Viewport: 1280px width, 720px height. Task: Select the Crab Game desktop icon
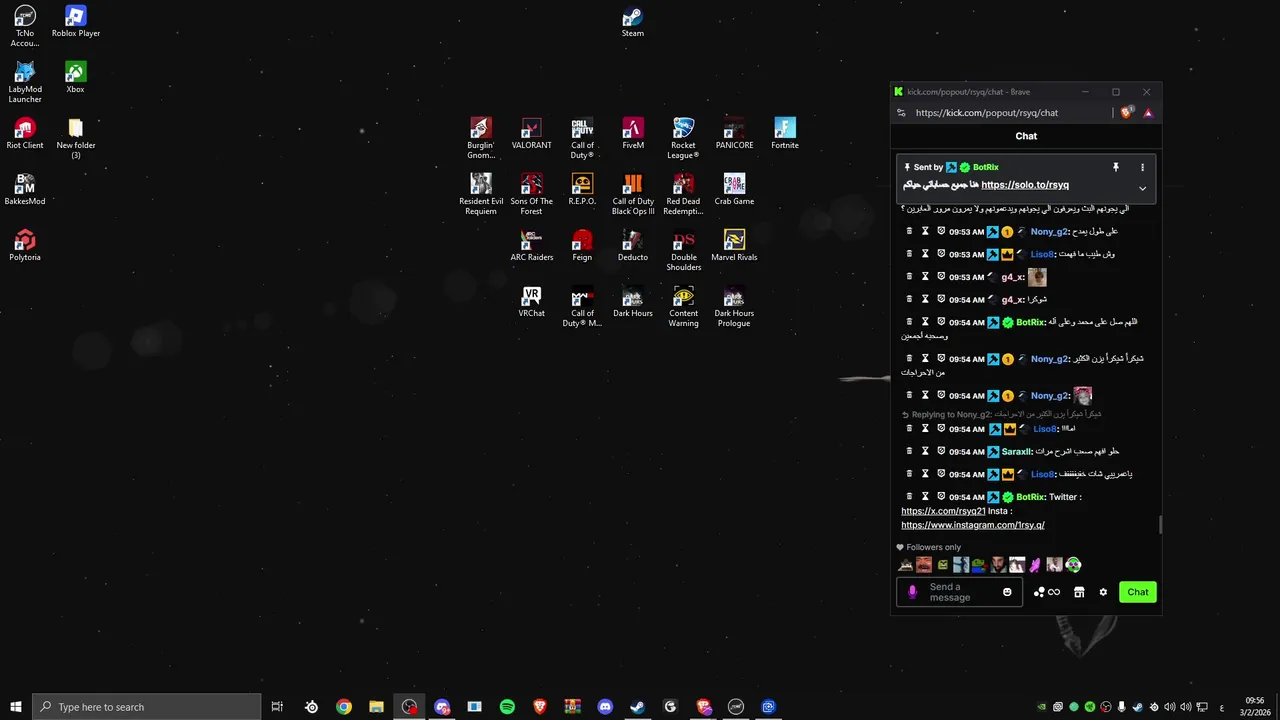(734, 190)
